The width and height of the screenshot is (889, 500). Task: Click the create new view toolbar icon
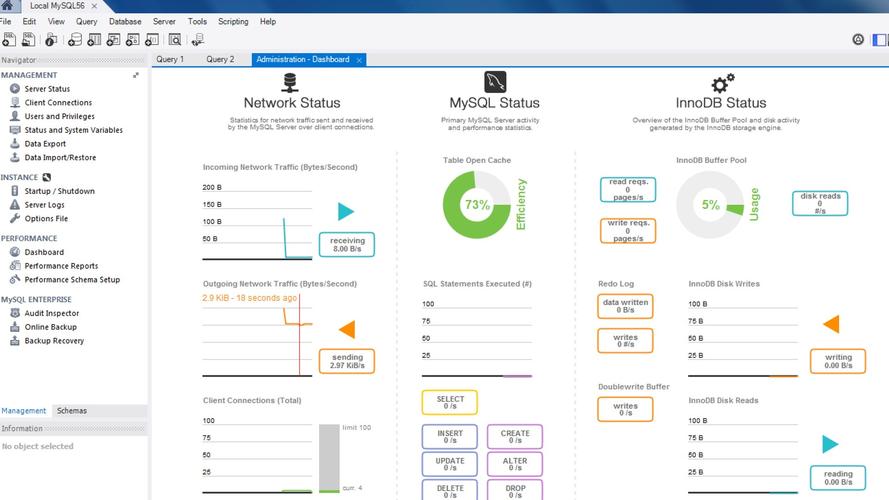[113, 40]
